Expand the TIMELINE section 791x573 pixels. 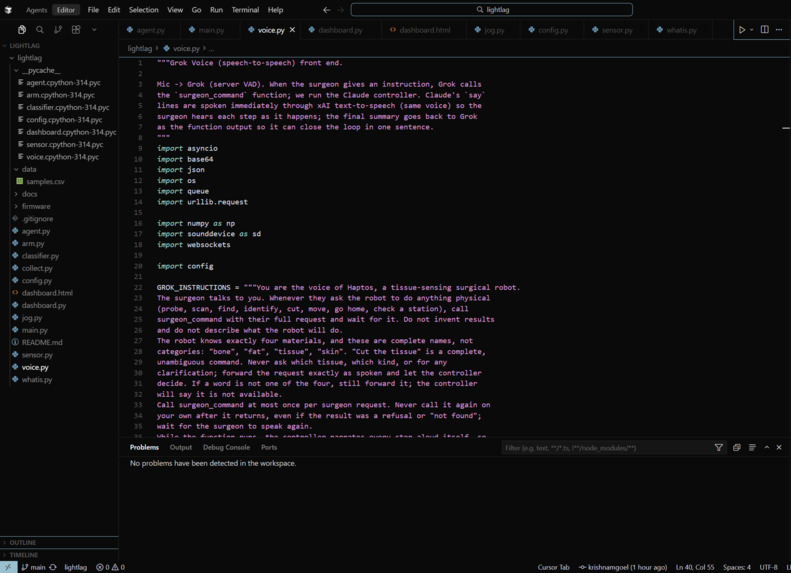(59, 555)
